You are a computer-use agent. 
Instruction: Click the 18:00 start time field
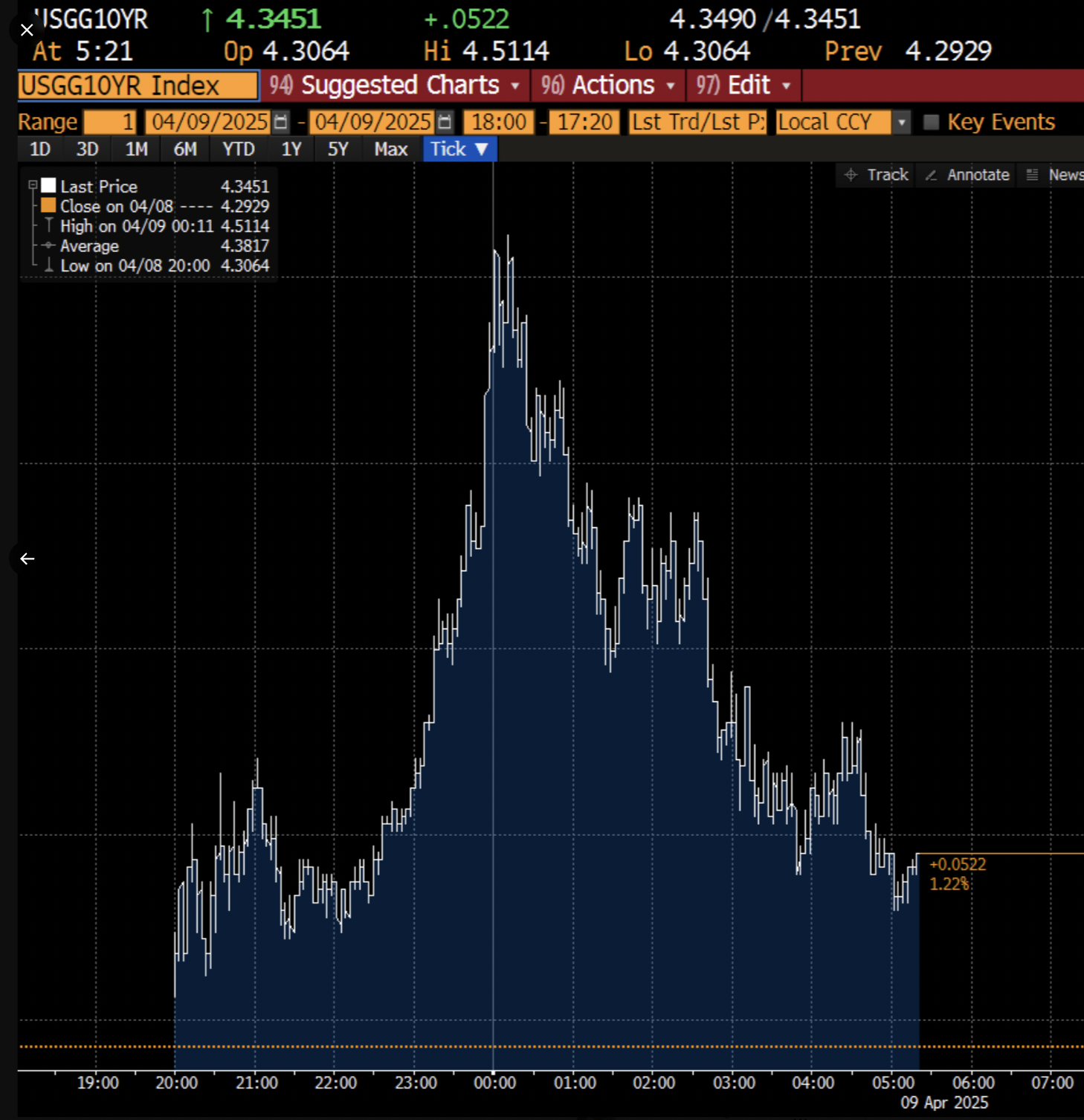pyautogui.click(x=499, y=122)
